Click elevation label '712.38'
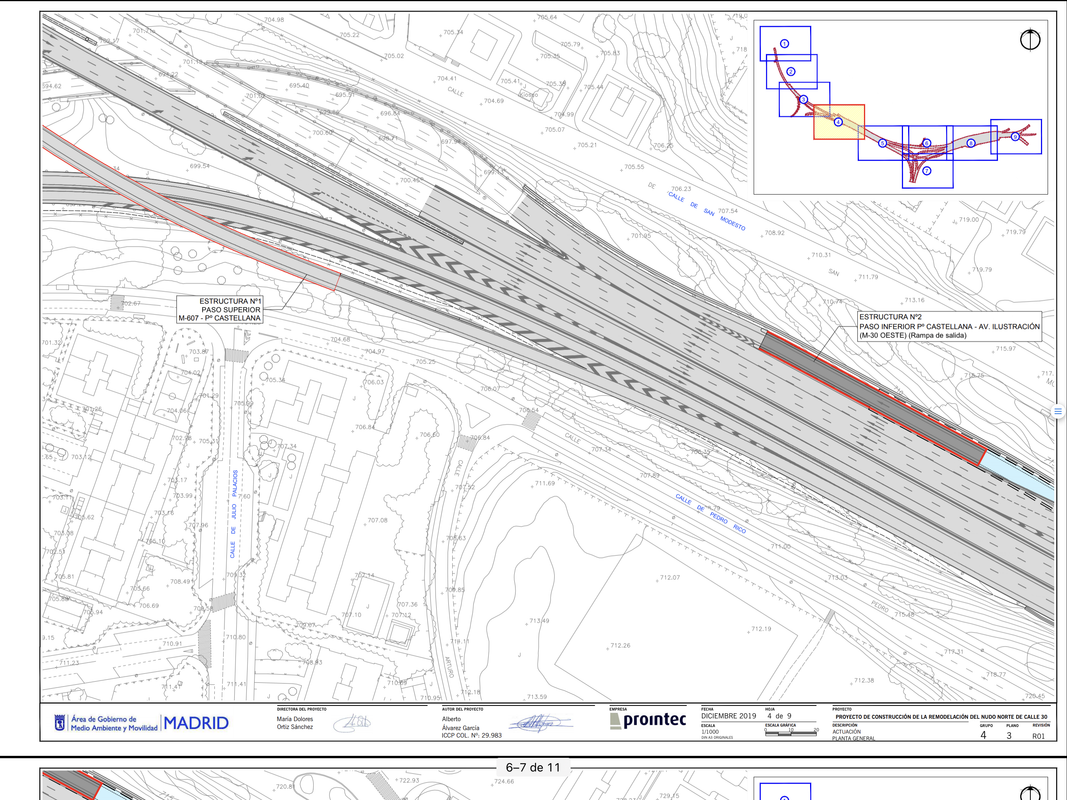This screenshot has height=800, width=1067. coord(864,680)
